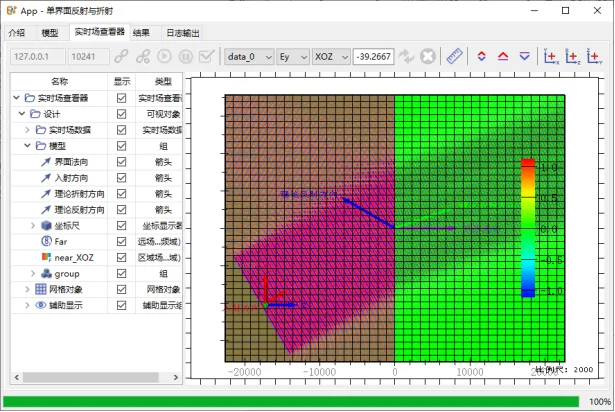This screenshot has height=412, width=615.
Task: Click the disconnect link icon
Action: pyautogui.click(x=143, y=57)
